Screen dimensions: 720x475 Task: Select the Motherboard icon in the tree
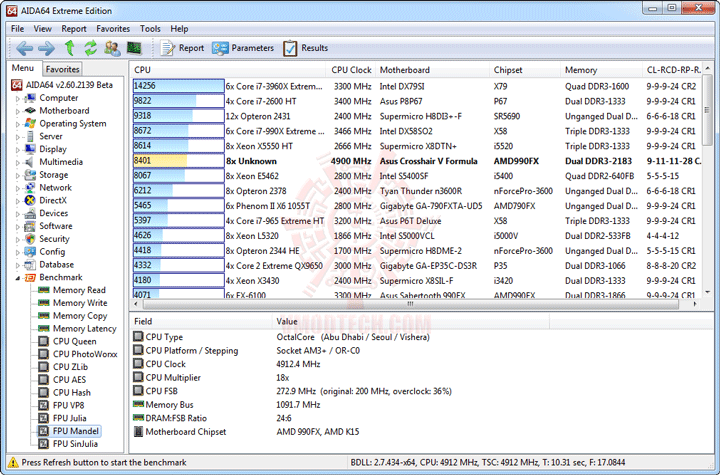pyautogui.click(x=30, y=111)
